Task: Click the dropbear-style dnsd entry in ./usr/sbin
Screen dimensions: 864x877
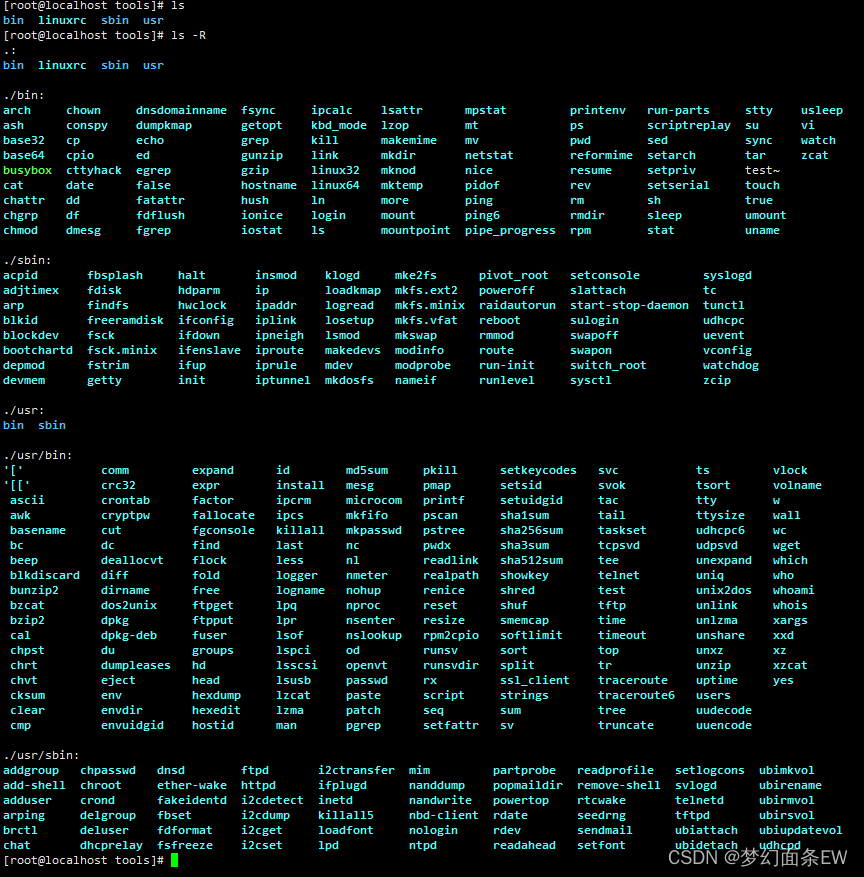Action: (x=169, y=770)
